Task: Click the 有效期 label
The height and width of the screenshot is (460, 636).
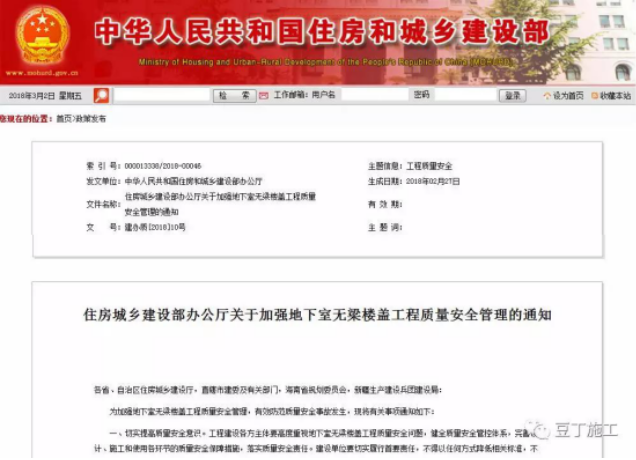Action: (385, 204)
